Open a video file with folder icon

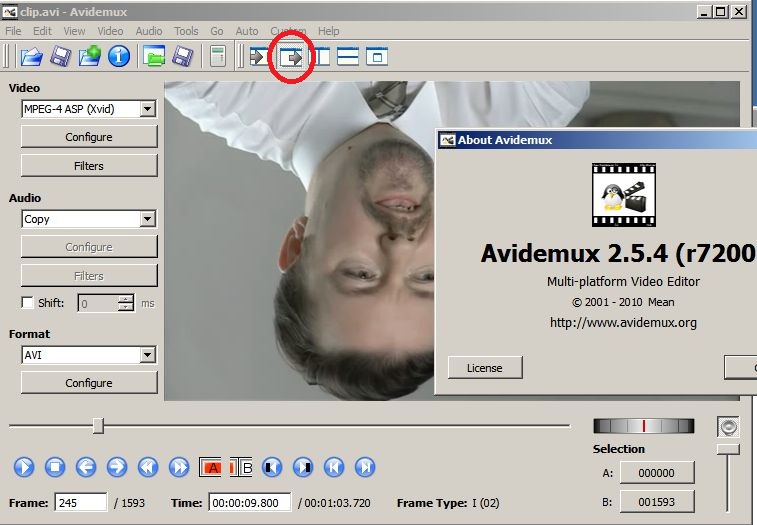click(x=31, y=57)
